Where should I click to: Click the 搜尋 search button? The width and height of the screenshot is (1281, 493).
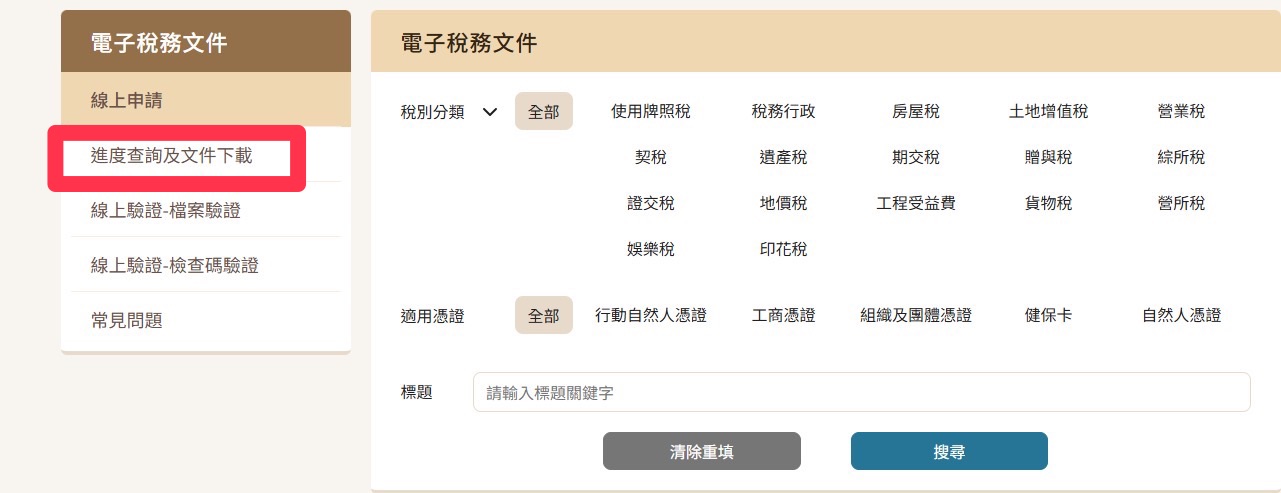click(x=948, y=451)
